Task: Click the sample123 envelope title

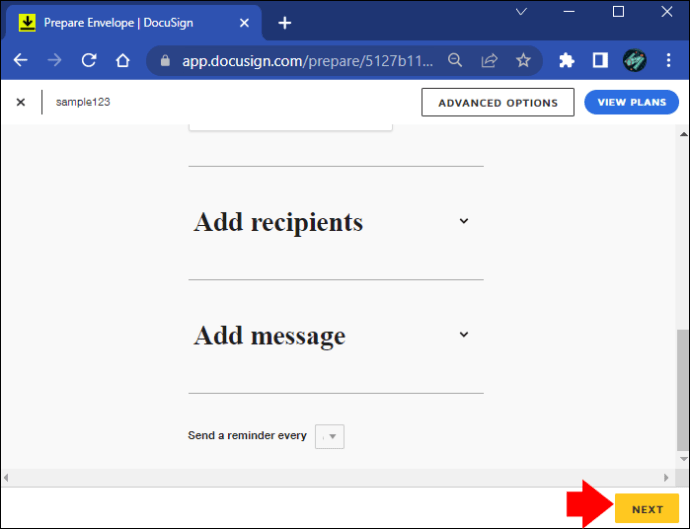Action: pyautogui.click(x=83, y=102)
